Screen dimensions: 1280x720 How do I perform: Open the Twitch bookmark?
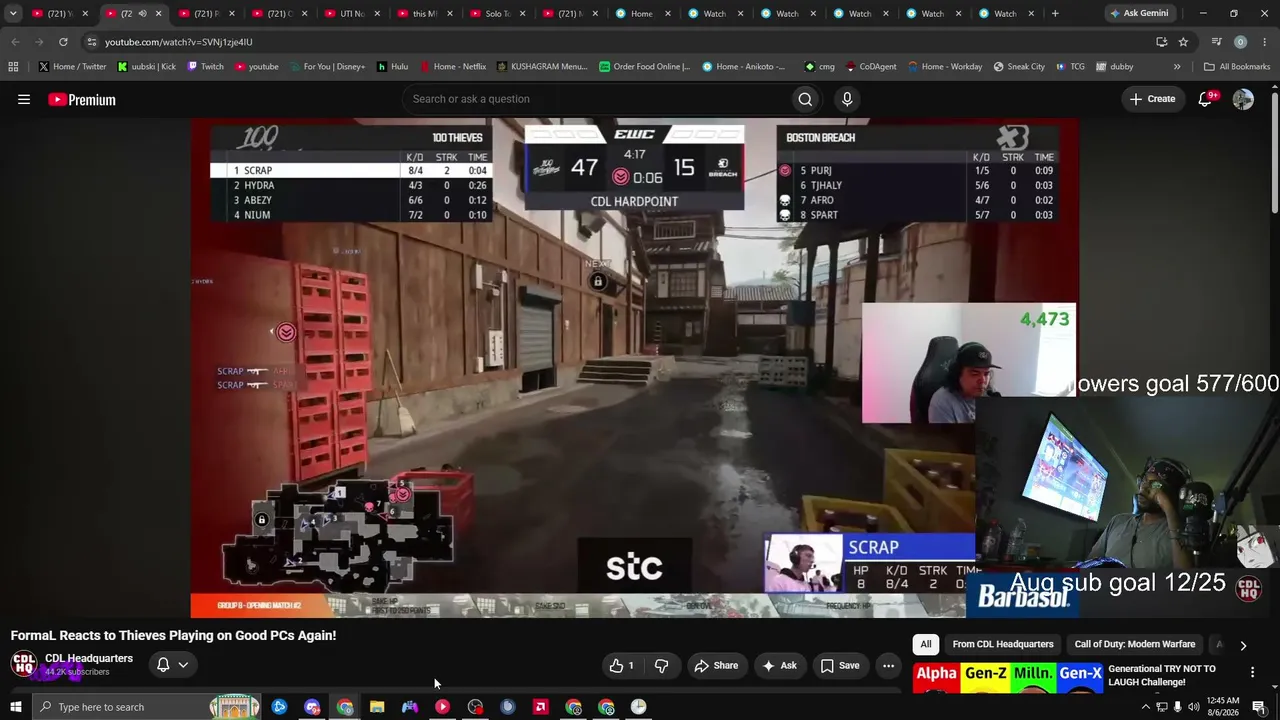[x=205, y=67]
